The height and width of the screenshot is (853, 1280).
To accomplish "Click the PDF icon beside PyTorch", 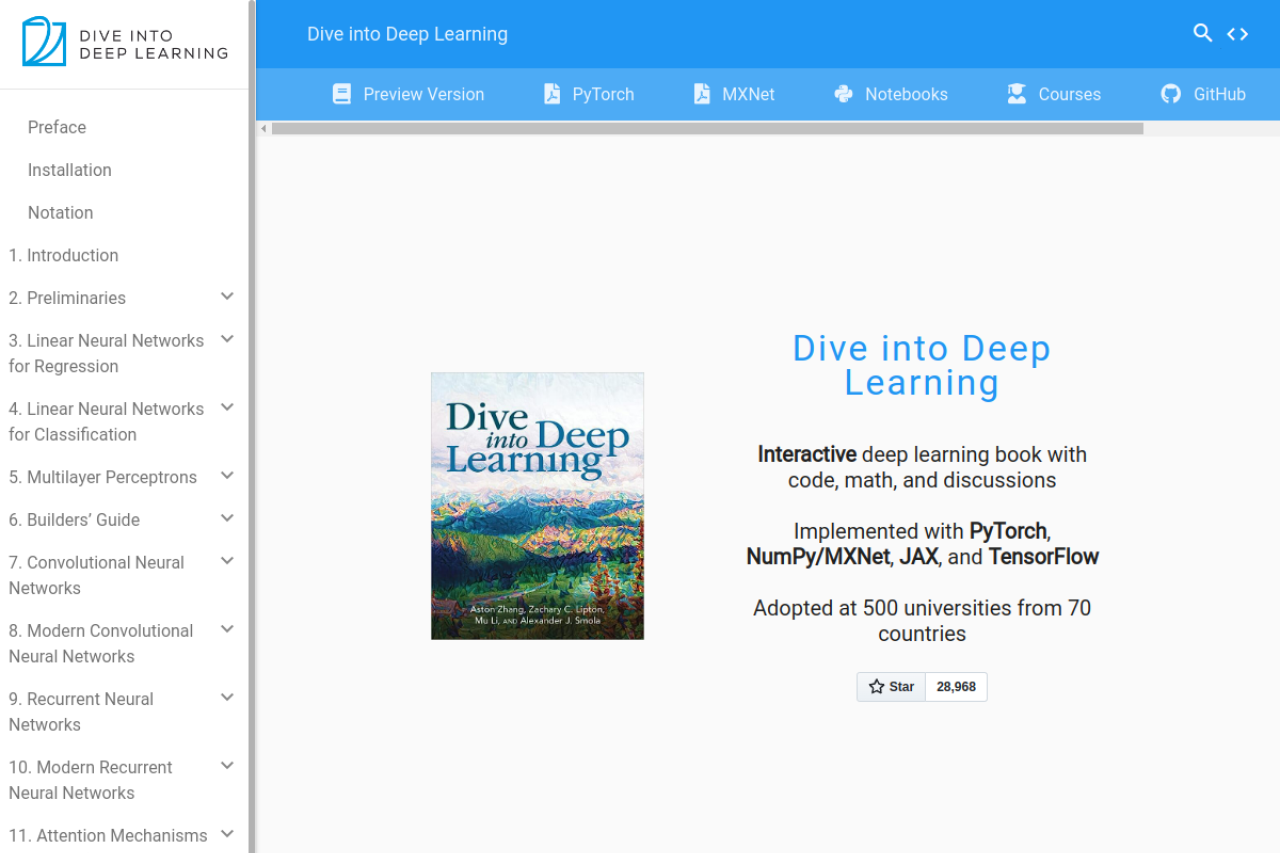I will click(552, 94).
